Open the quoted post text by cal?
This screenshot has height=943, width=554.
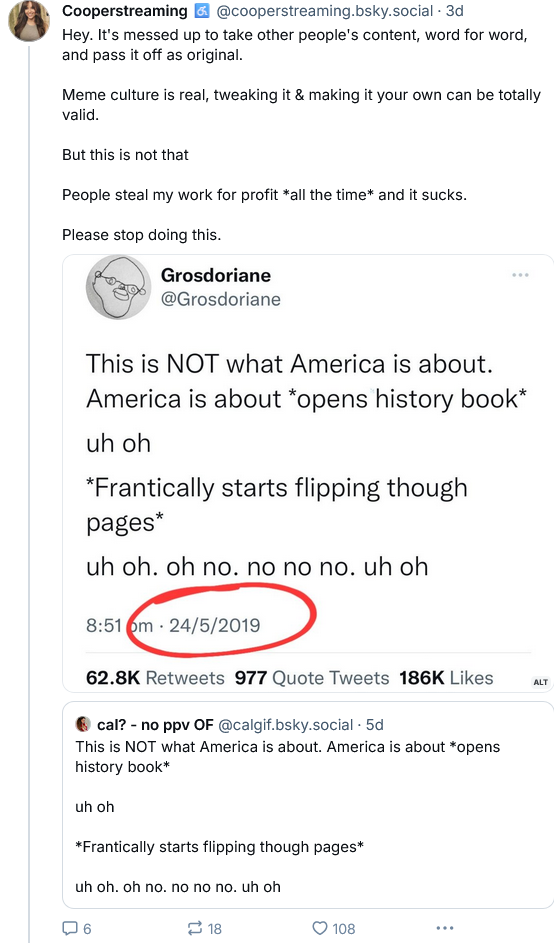pos(288,816)
